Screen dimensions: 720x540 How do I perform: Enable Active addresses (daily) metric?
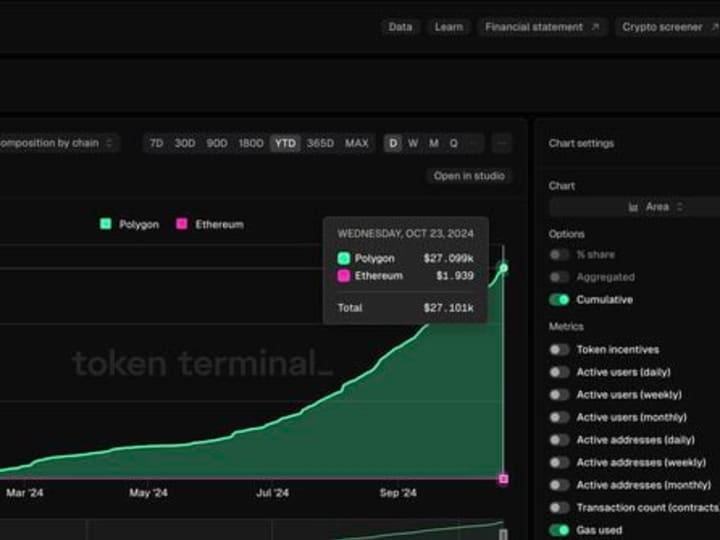tap(559, 440)
